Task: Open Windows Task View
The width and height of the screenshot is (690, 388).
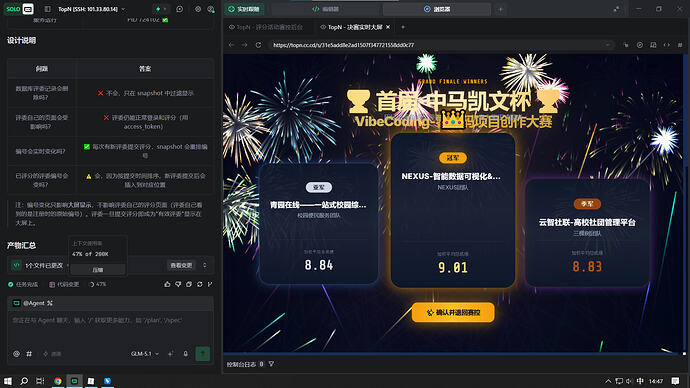Action: (x=40, y=381)
